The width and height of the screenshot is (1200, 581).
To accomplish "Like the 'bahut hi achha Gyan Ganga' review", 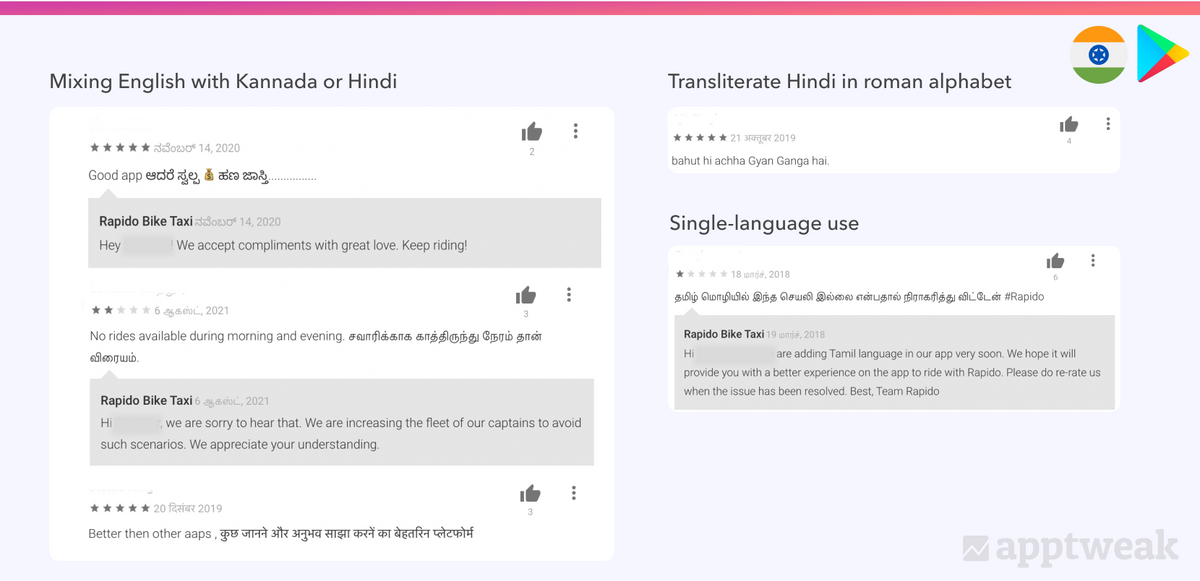I will click(x=1069, y=125).
